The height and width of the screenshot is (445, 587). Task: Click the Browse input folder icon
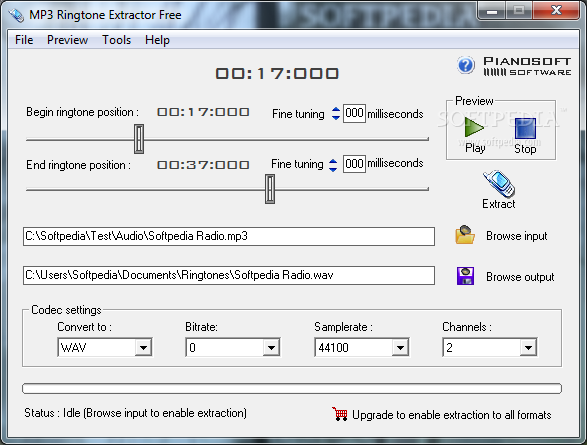click(465, 235)
